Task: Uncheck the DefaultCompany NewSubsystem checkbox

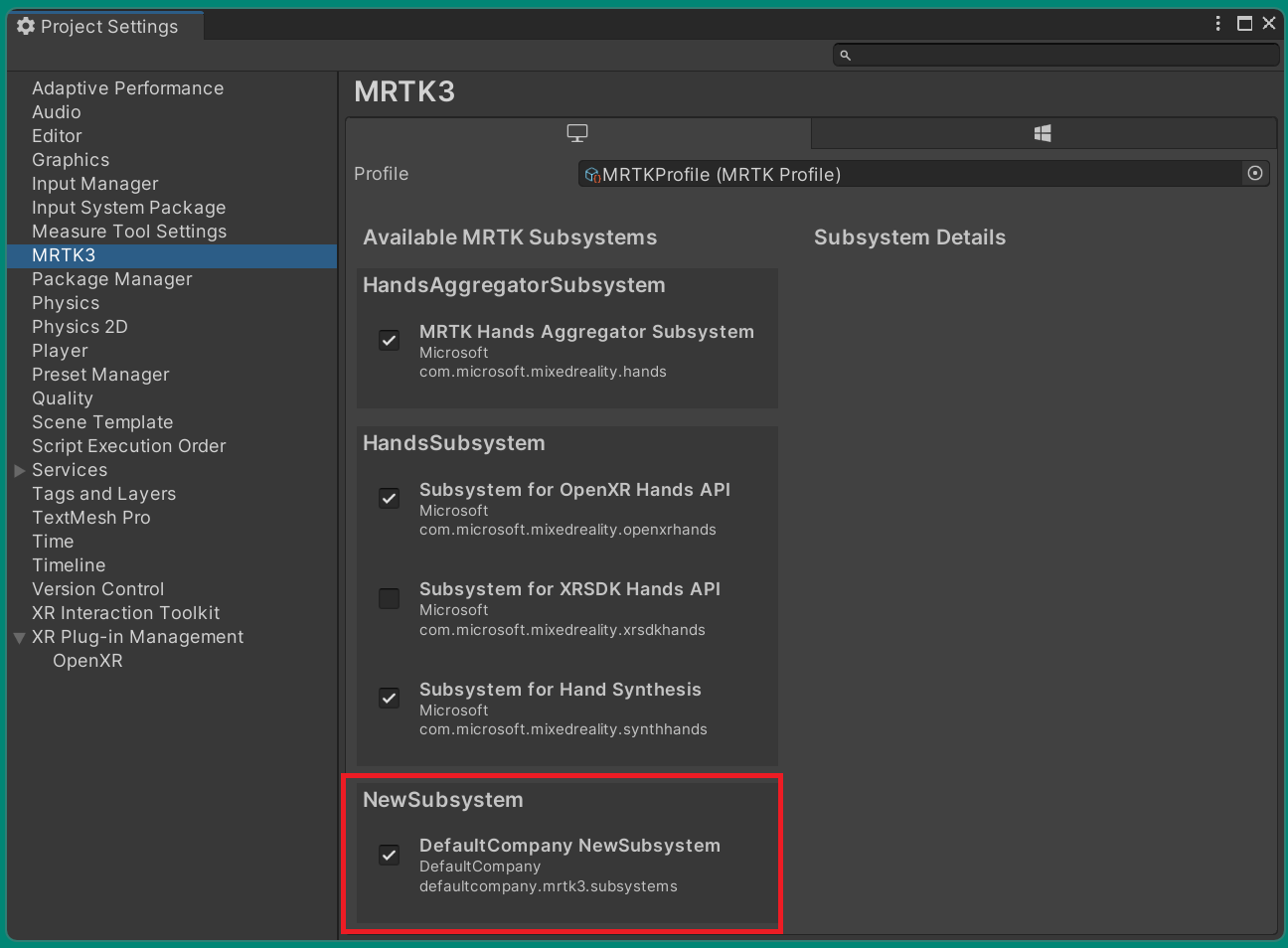Action: 390,855
